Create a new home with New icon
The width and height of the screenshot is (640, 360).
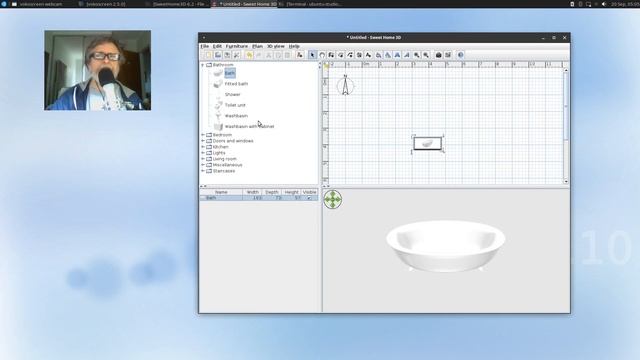209,55
